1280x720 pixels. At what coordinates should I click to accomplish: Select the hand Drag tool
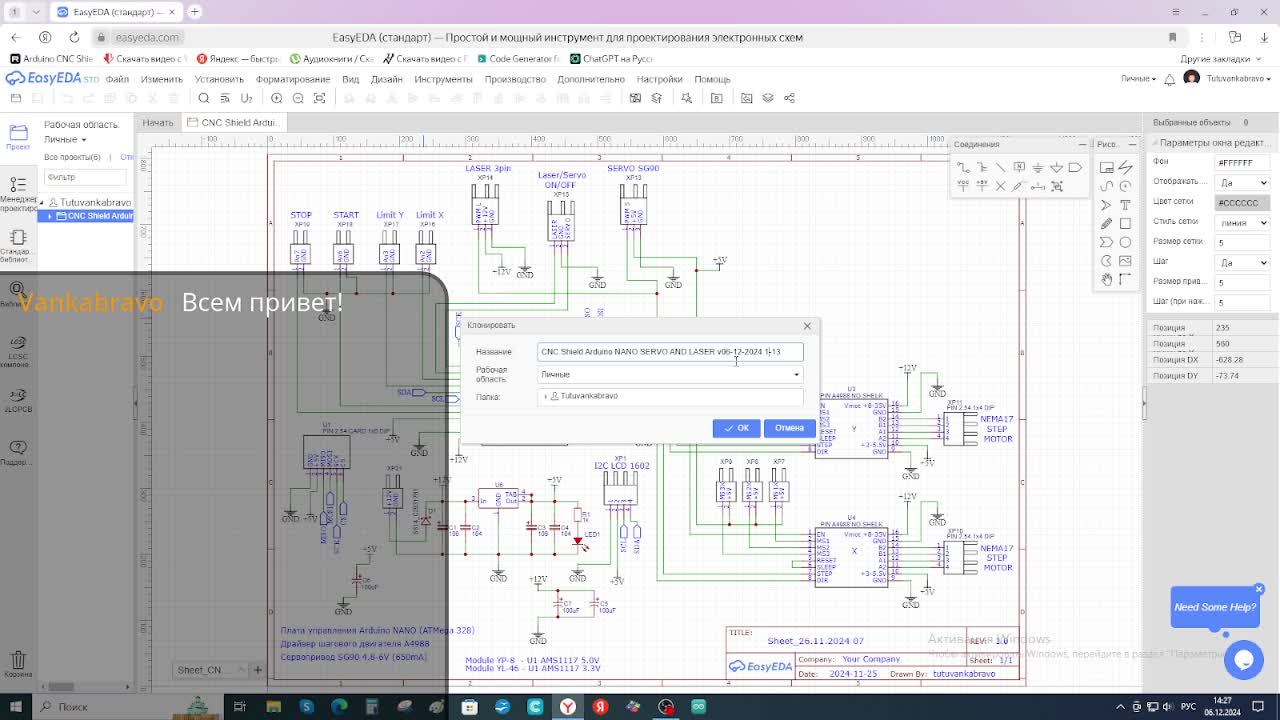point(1106,279)
